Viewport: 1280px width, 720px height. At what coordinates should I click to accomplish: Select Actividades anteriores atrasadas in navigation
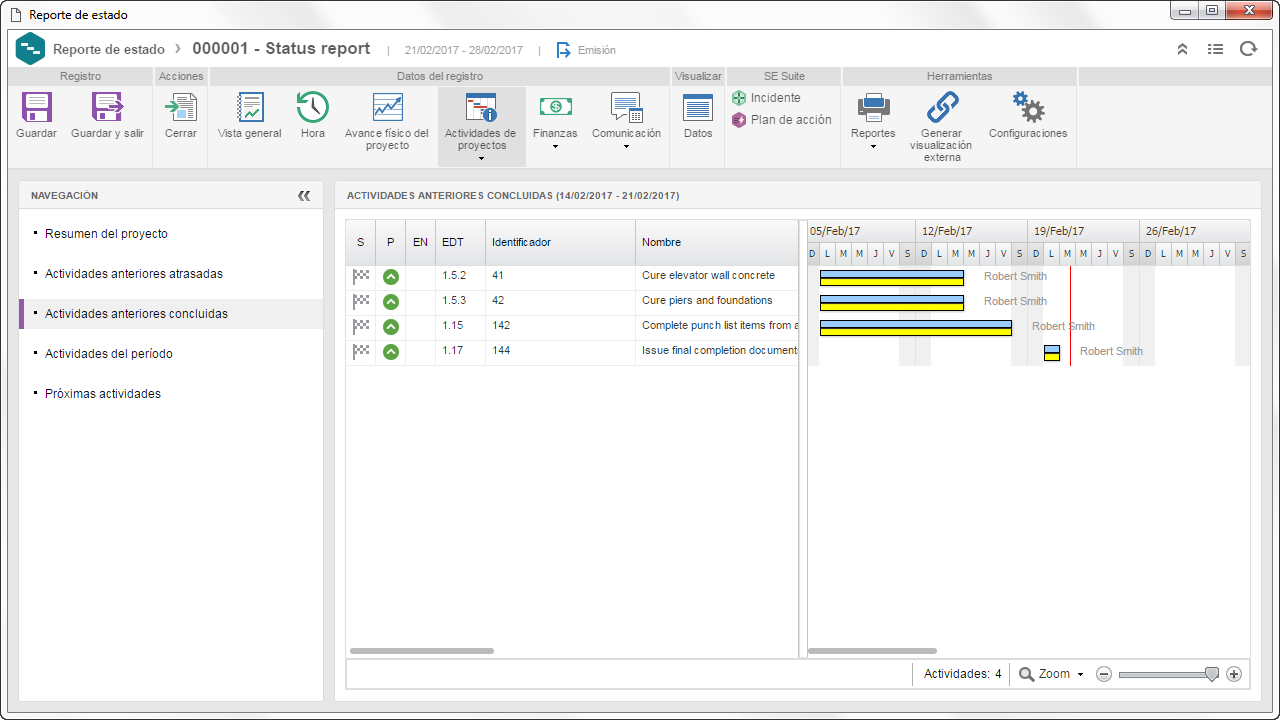tap(134, 274)
